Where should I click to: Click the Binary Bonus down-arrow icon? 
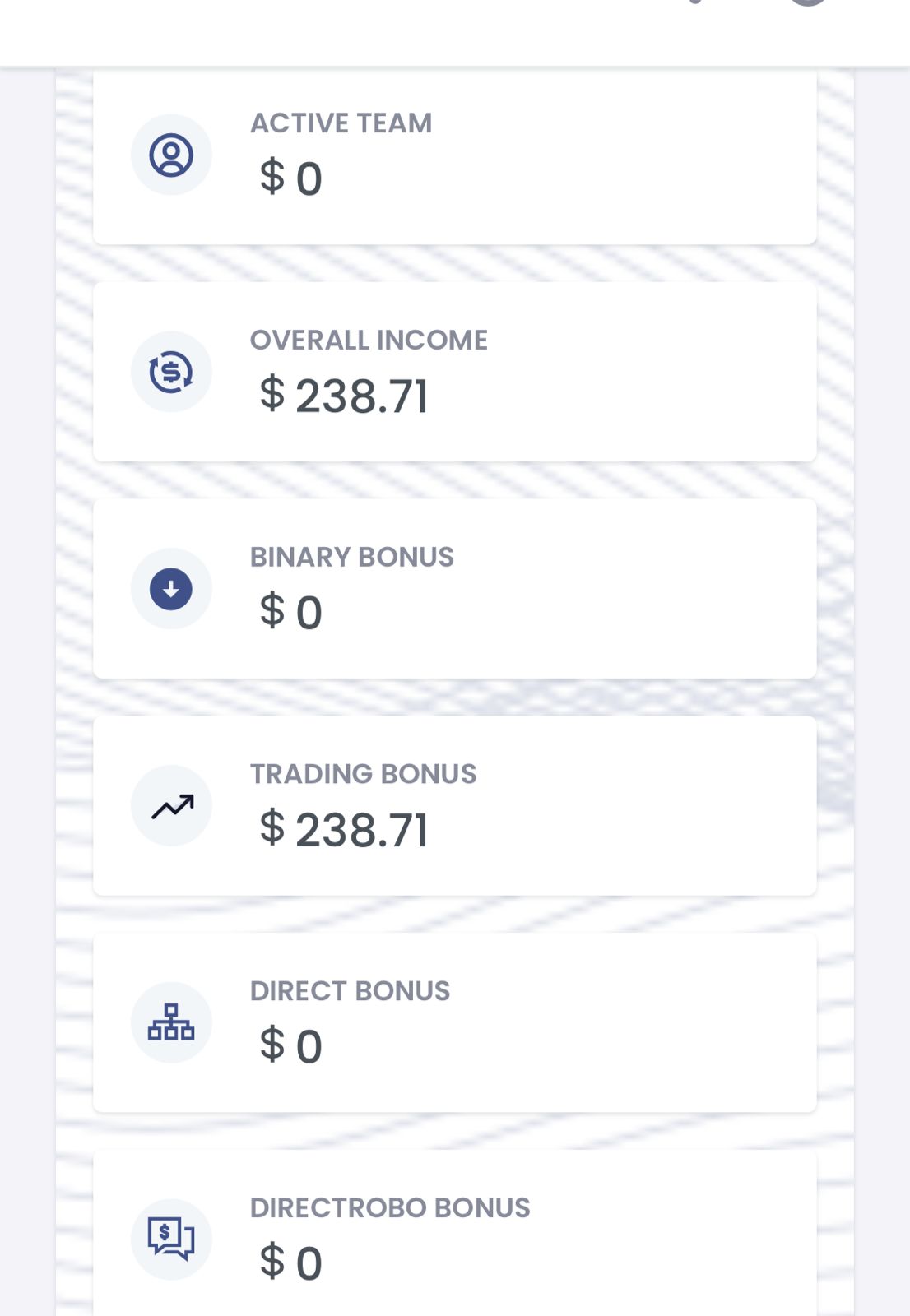(x=171, y=589)
